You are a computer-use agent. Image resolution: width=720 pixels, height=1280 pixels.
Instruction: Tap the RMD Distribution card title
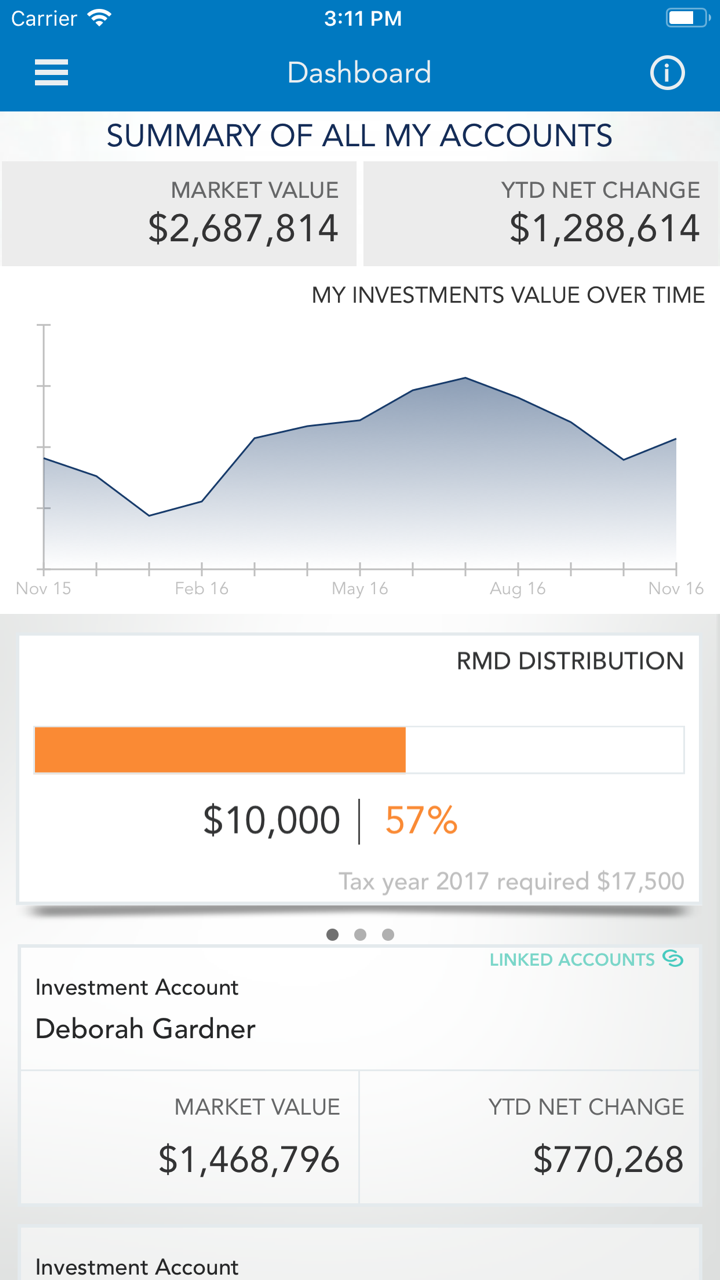click(570, 661)
